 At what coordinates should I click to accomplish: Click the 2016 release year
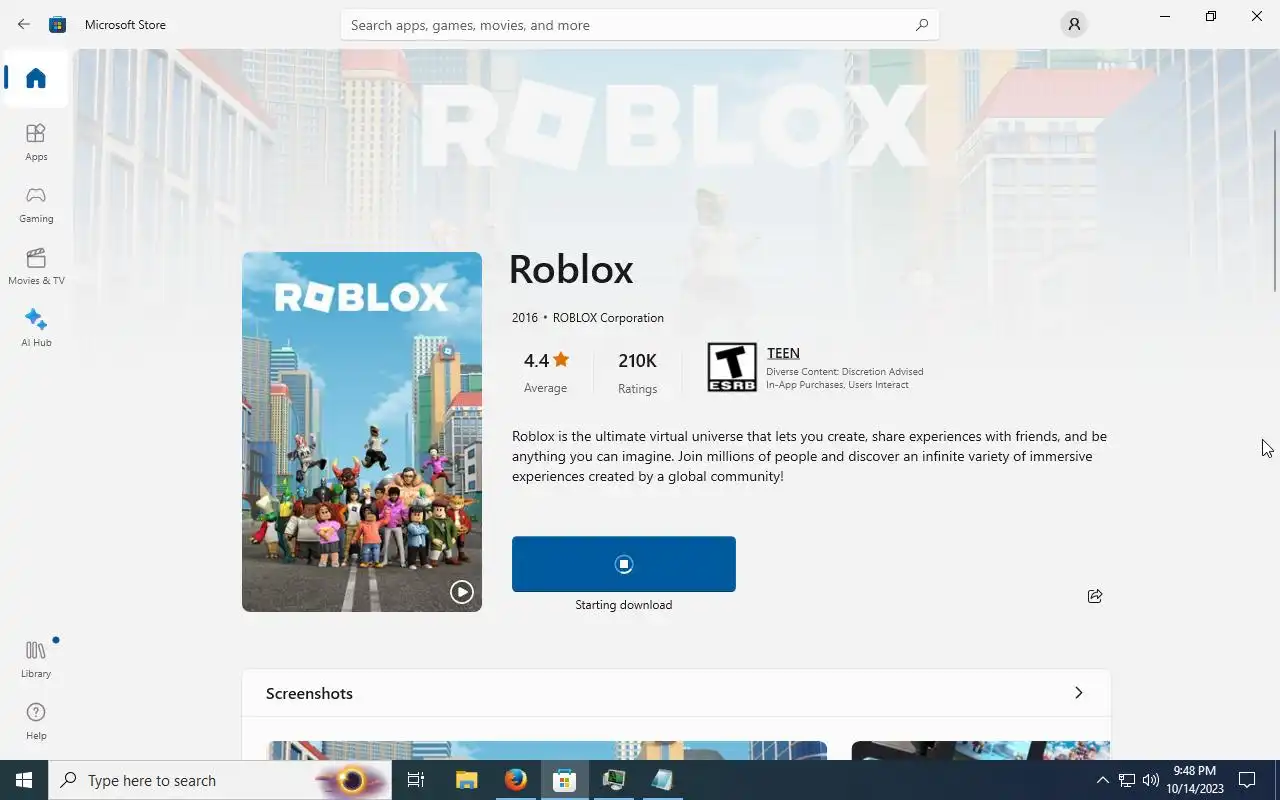pyautogui.click(x=525, y=318)
